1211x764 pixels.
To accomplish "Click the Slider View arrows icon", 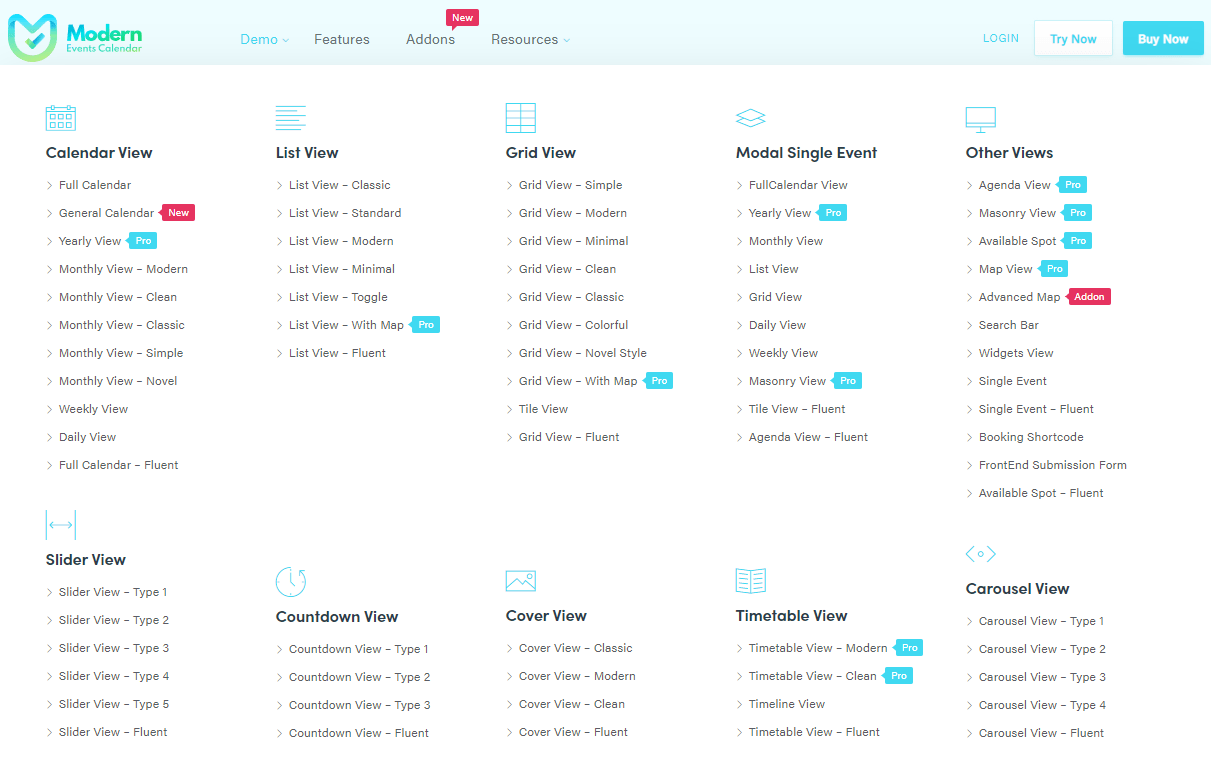I will pyautogui.click(x=61, y=525).
